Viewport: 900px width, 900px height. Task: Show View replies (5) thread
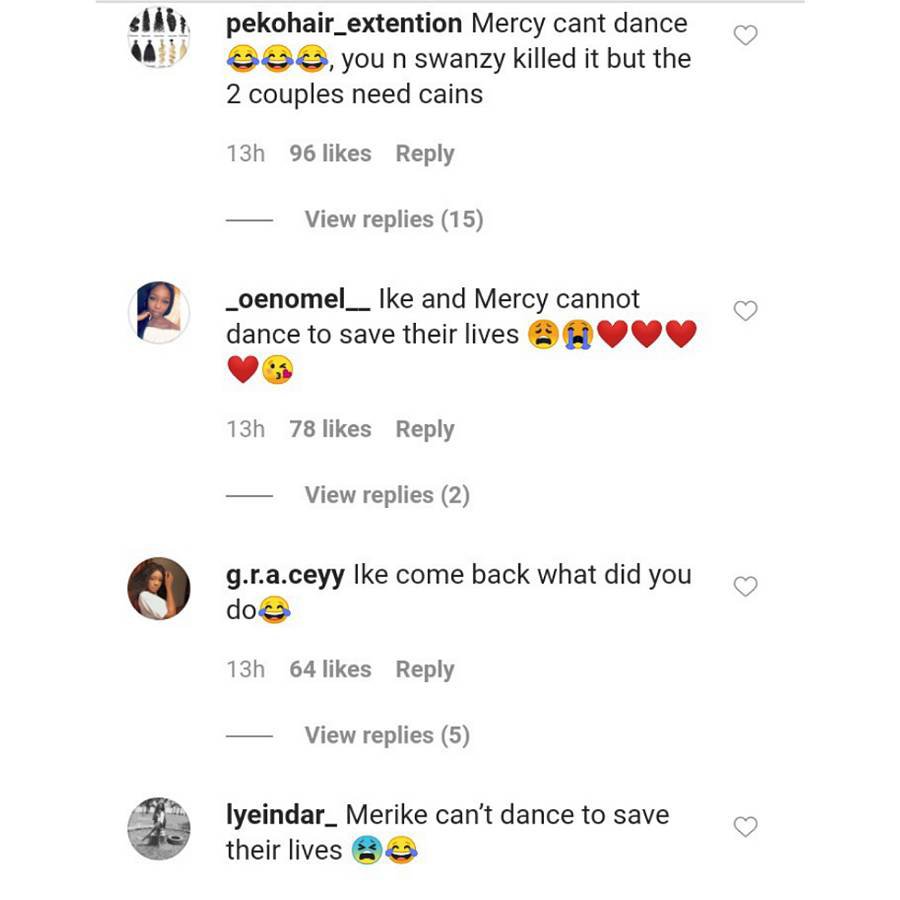tap(387, 735)
